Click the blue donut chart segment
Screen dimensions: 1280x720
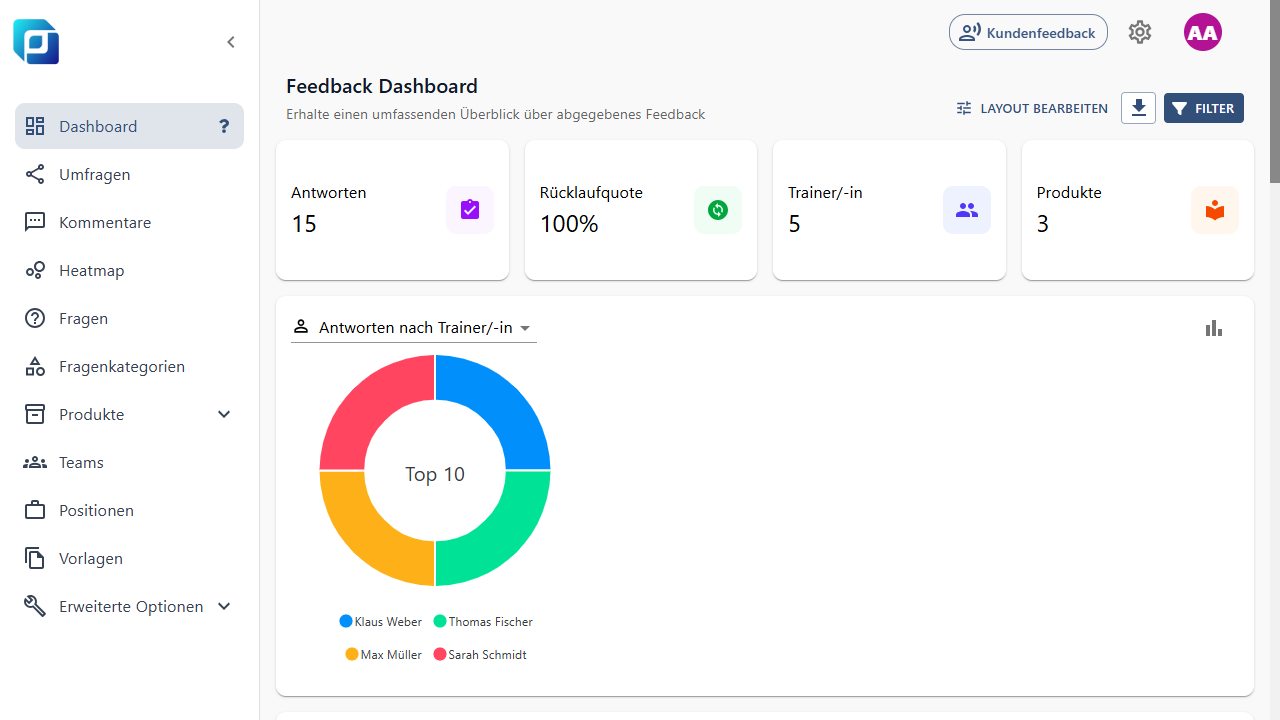click(x=503, y=403)
